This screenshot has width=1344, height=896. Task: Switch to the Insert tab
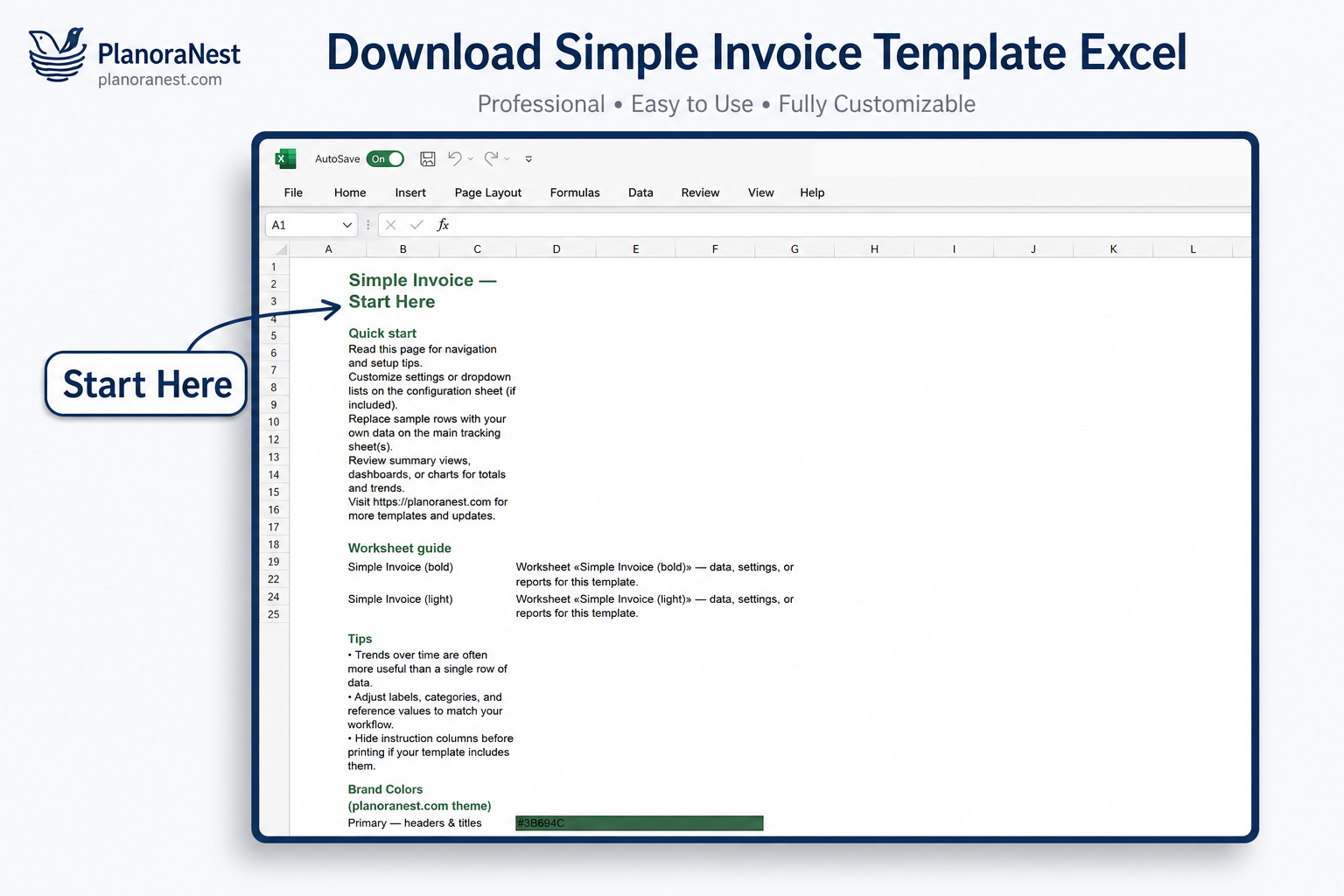[410, 192]
